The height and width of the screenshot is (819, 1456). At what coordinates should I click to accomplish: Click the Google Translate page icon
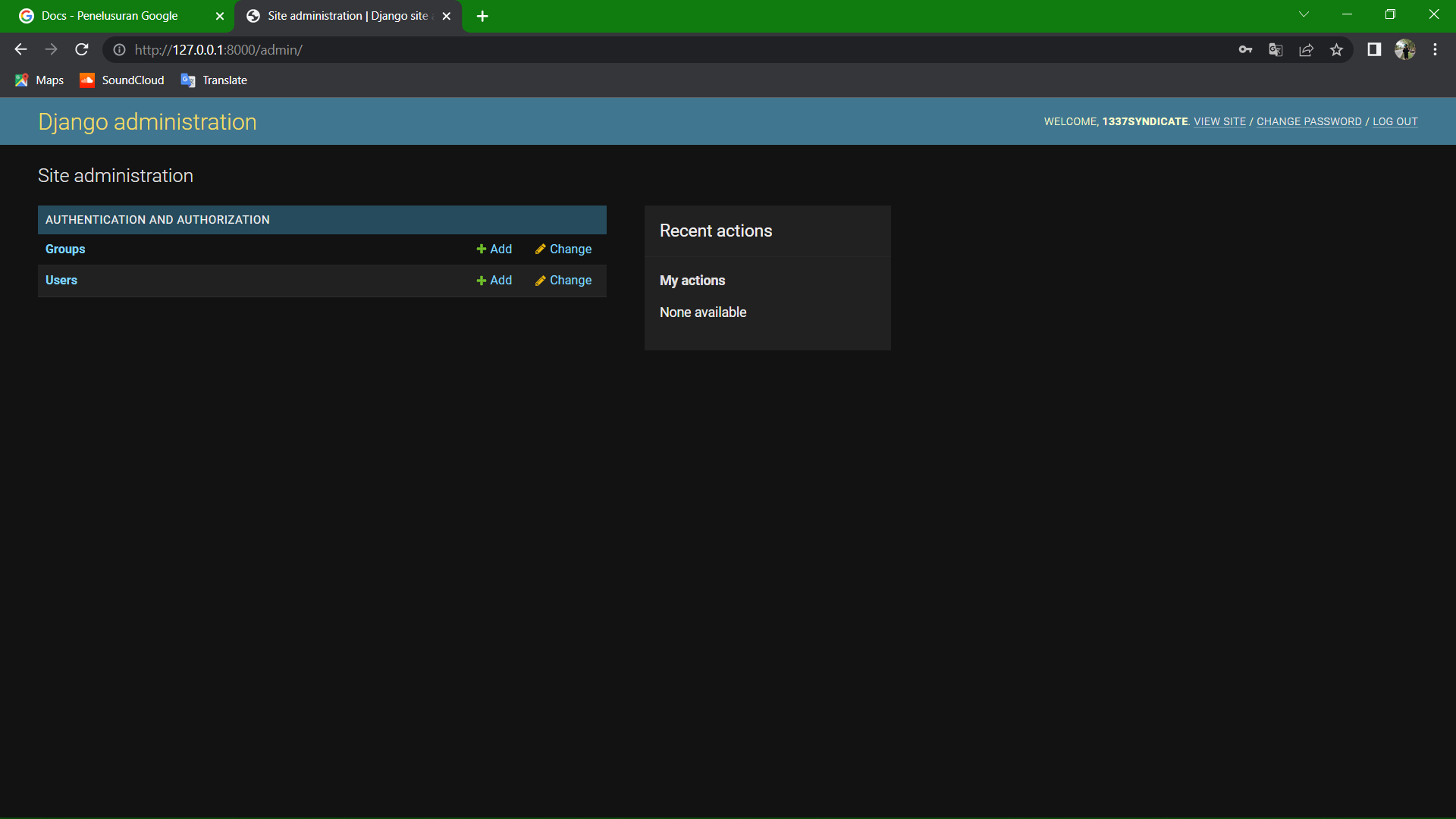tap(1276, 49)
